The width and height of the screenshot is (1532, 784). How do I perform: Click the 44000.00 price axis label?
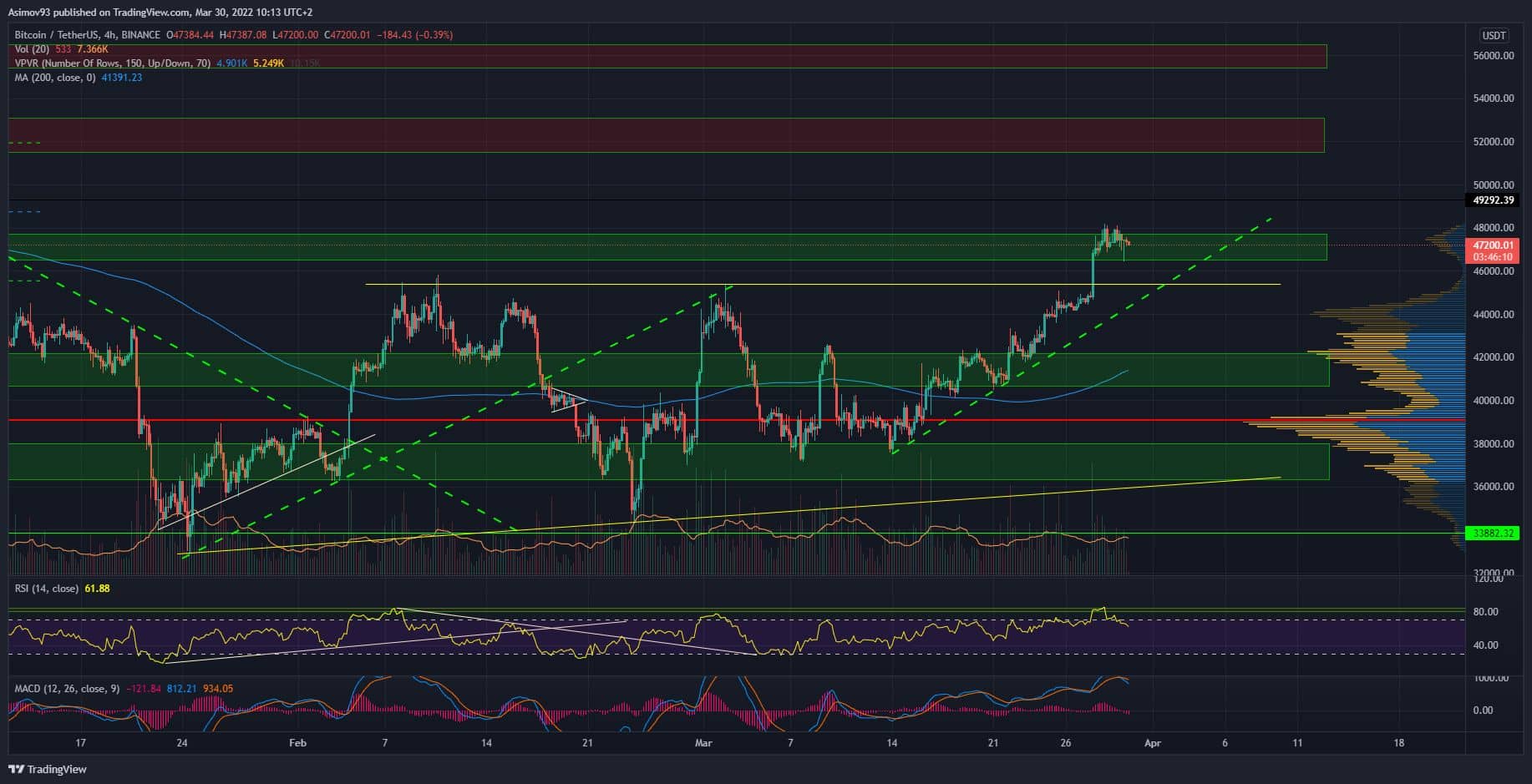(1494, 315)
